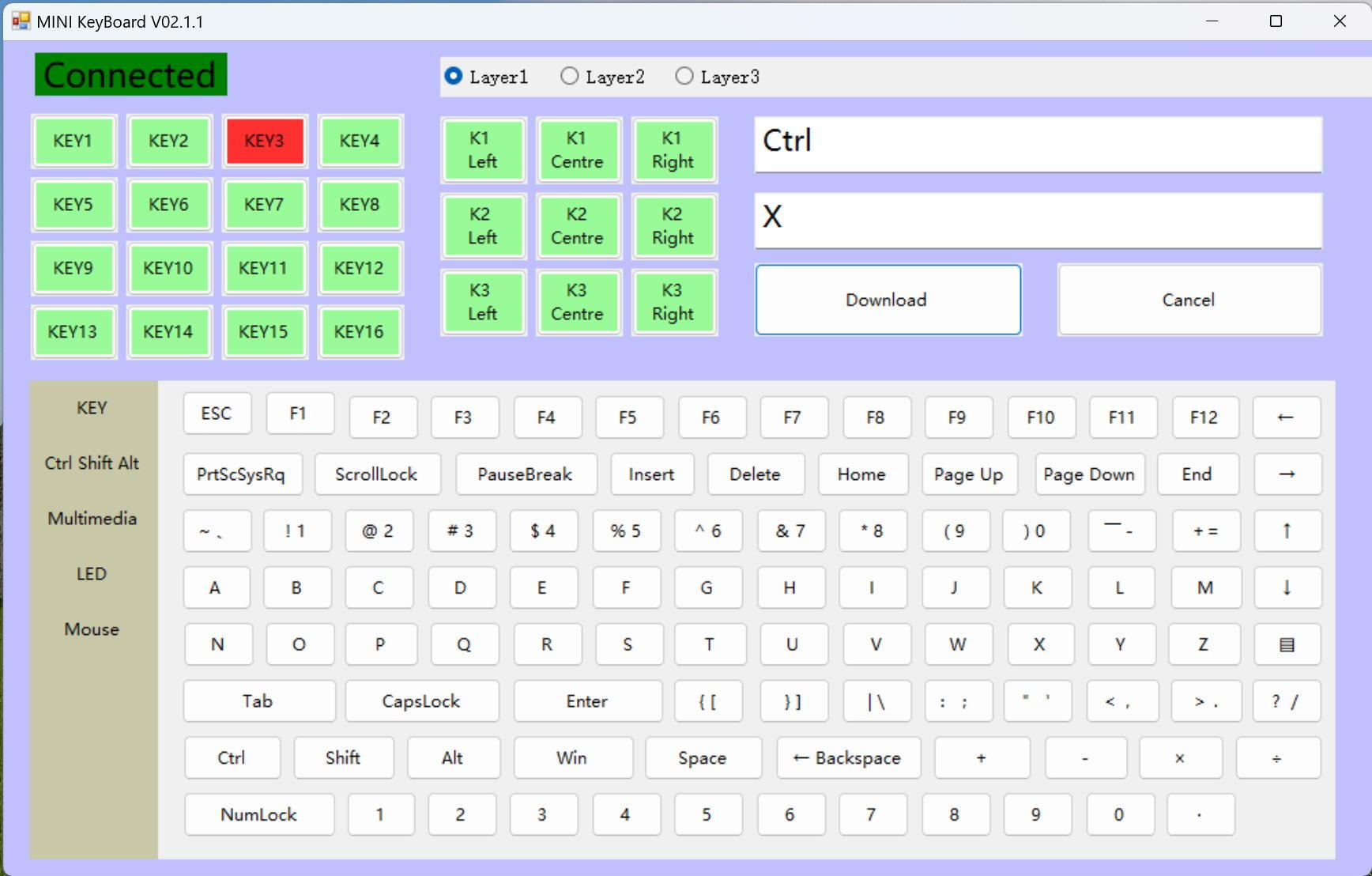Click the numpad decimal point key
This screenshot has height=876, width=1372.
[1200, 814]
